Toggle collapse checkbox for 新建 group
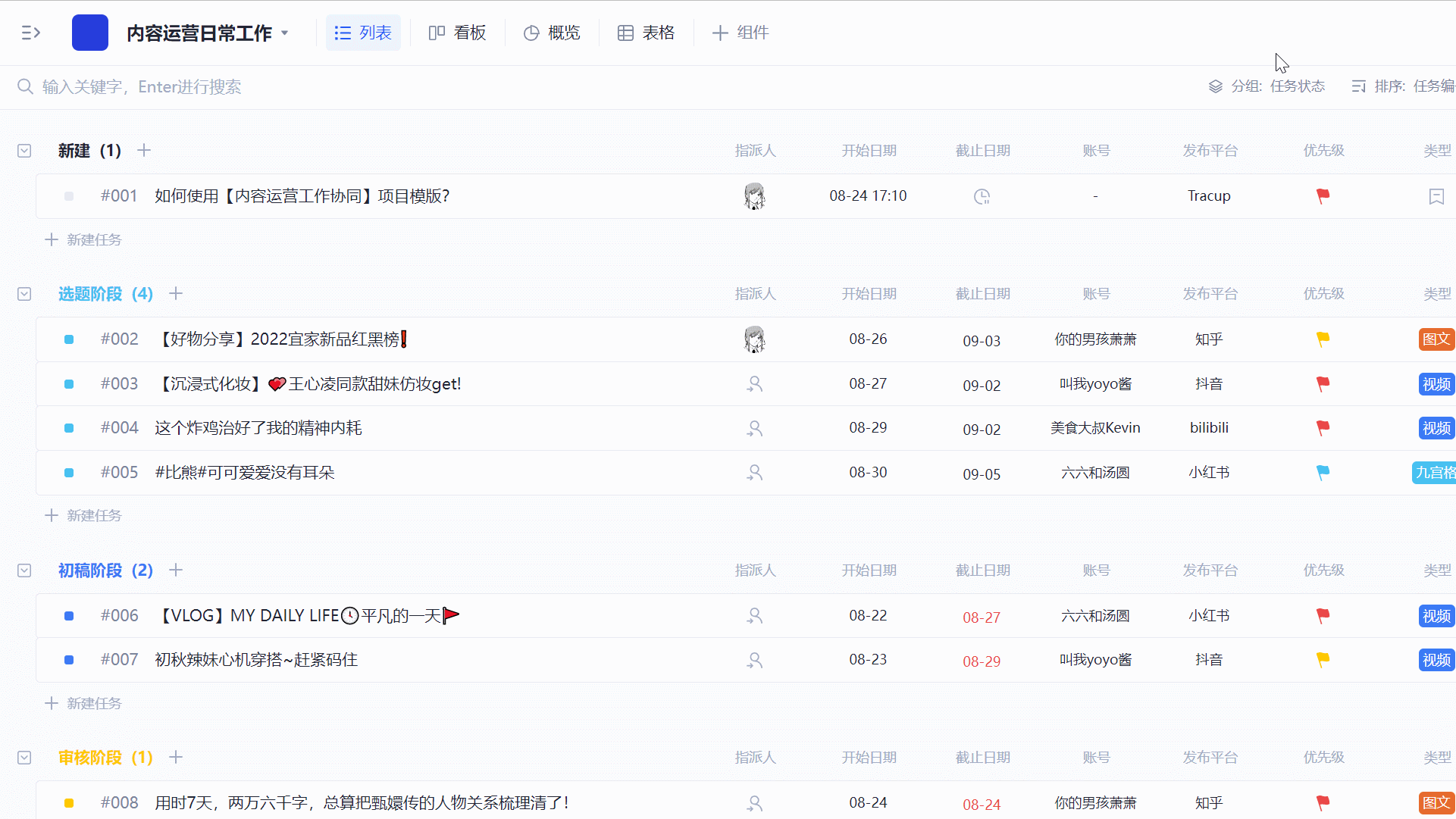Image resolution: width=1456 pixels, height=819 pixels. tap(24, 151)
